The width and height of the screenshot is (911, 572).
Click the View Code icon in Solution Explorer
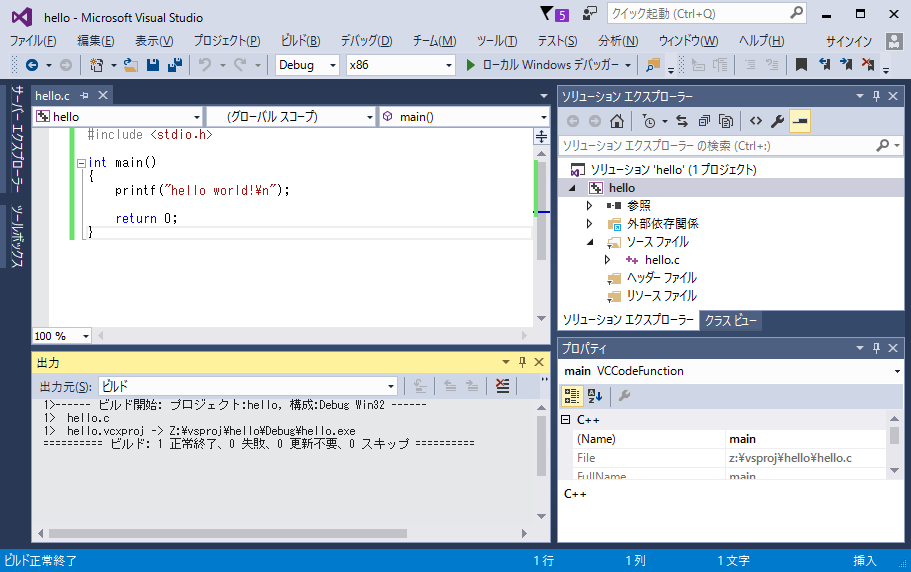point(755,121)
